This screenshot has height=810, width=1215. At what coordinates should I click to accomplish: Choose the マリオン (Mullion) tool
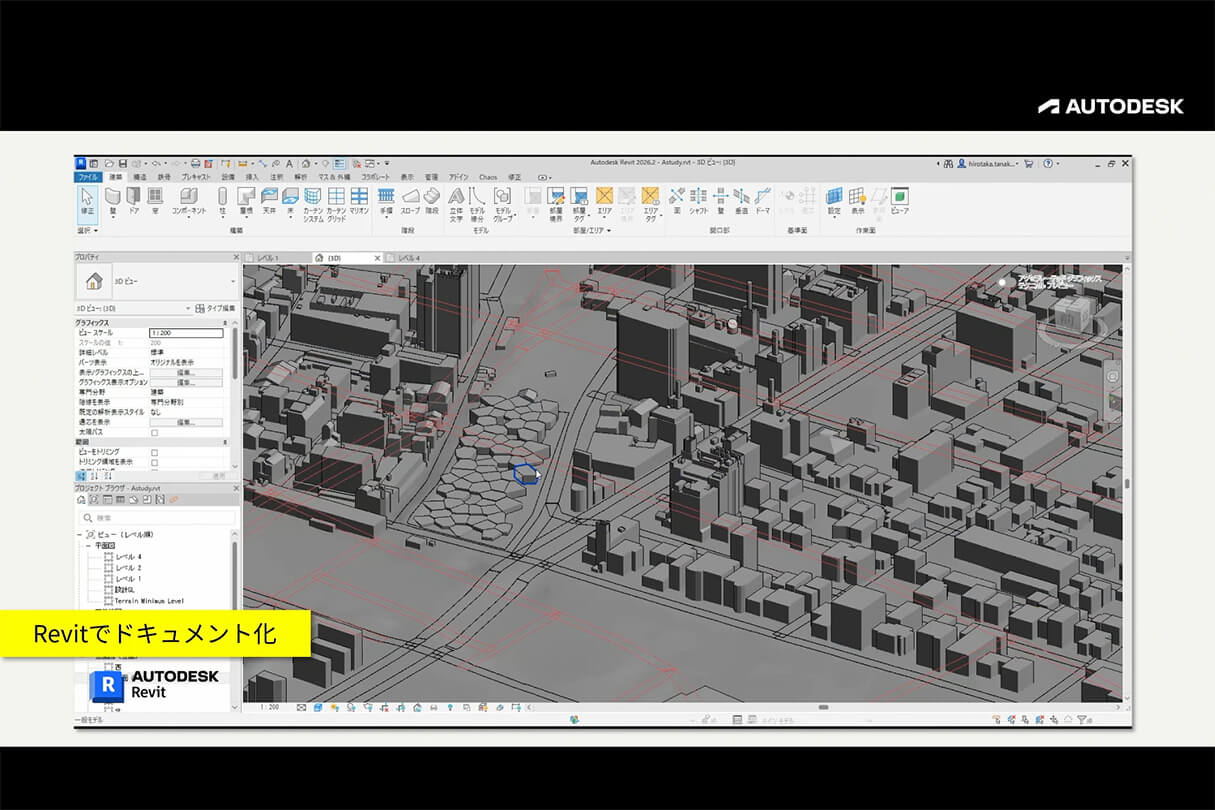[x=359, y=200]
